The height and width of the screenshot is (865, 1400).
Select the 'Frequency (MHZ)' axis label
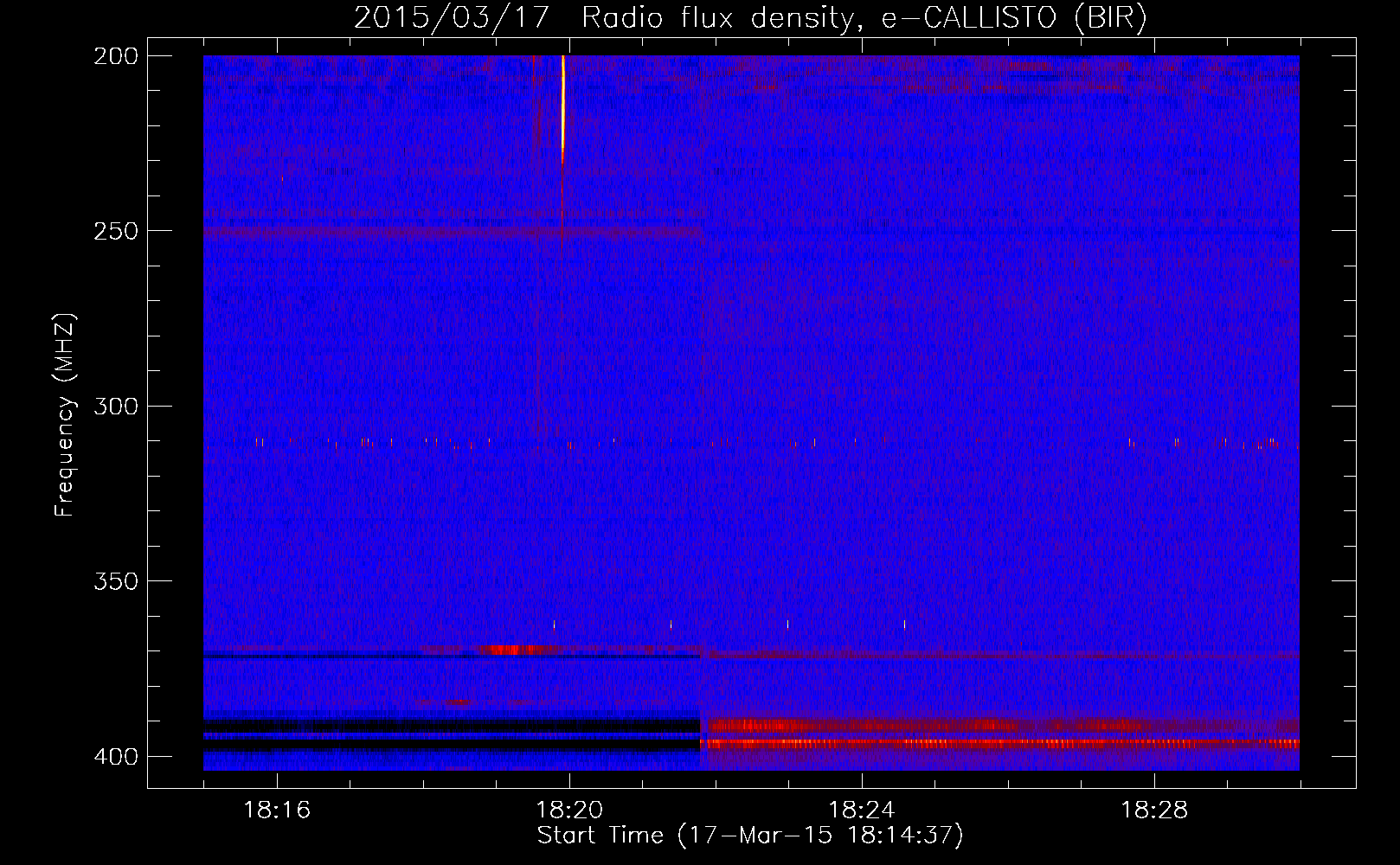tap(65, 415)
